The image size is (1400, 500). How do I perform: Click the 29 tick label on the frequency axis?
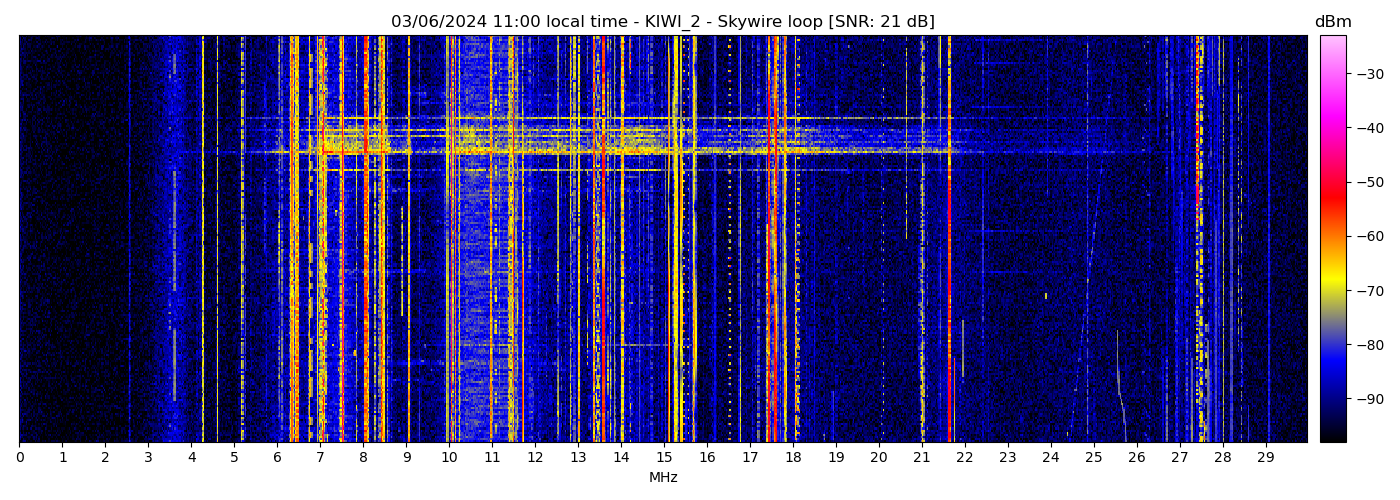(1265, 457)
